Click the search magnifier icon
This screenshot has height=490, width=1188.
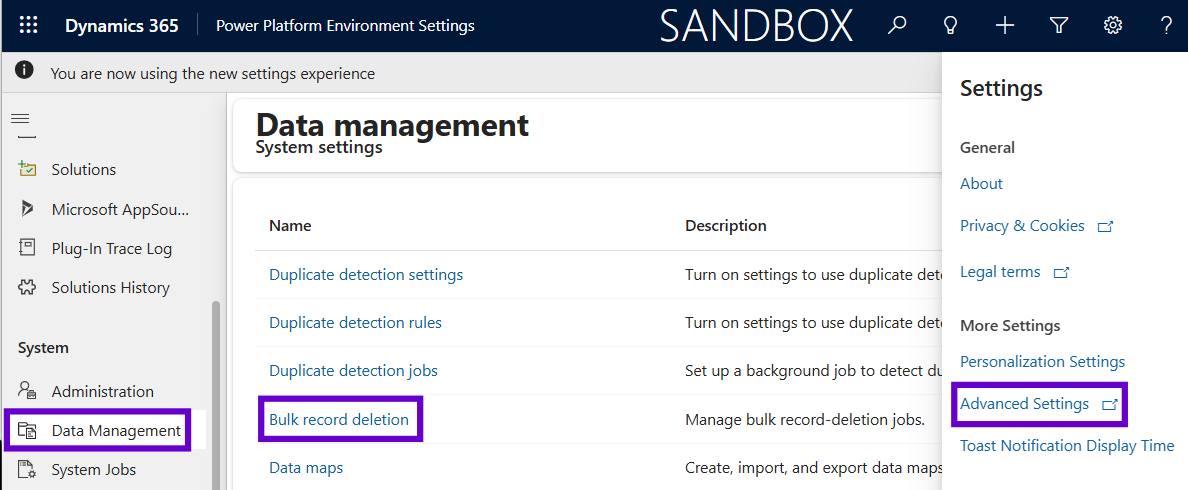coord(896,26)
